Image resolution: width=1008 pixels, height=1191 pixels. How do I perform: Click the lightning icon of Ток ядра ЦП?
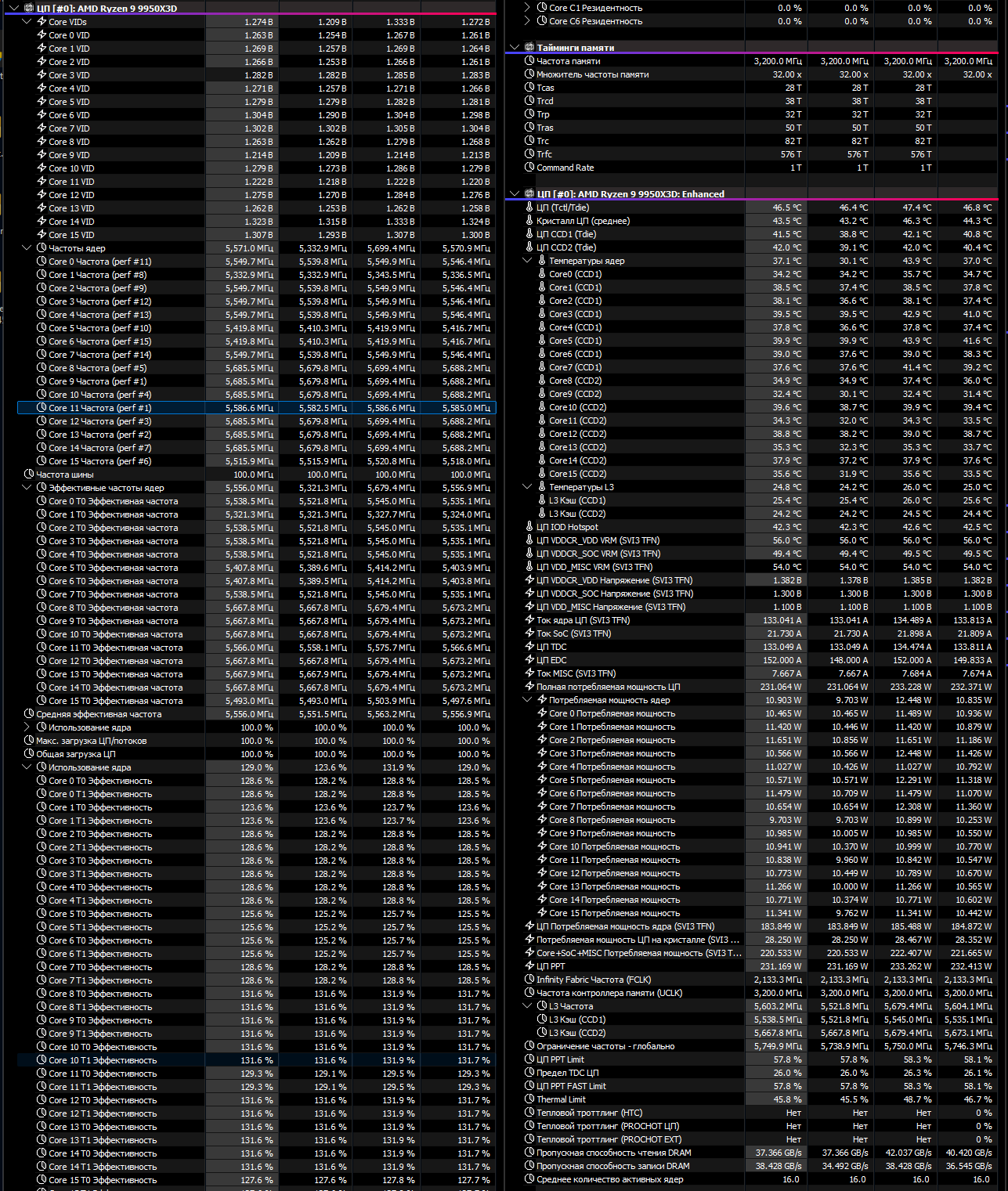529,620
